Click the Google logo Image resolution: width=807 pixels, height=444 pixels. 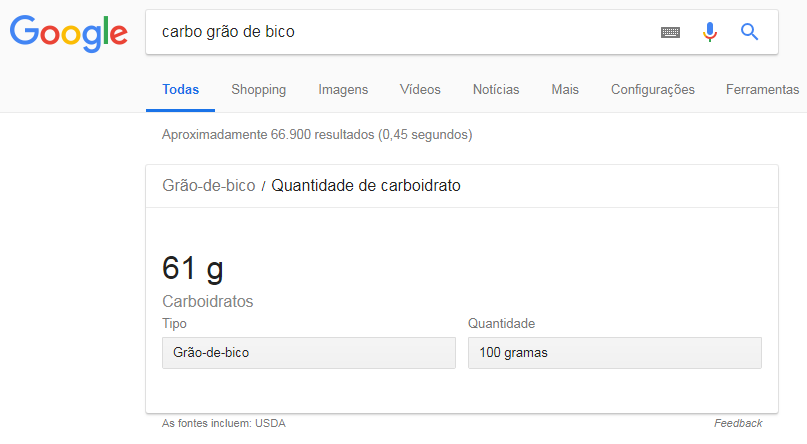pyautogui.click(x=68, y=33)
